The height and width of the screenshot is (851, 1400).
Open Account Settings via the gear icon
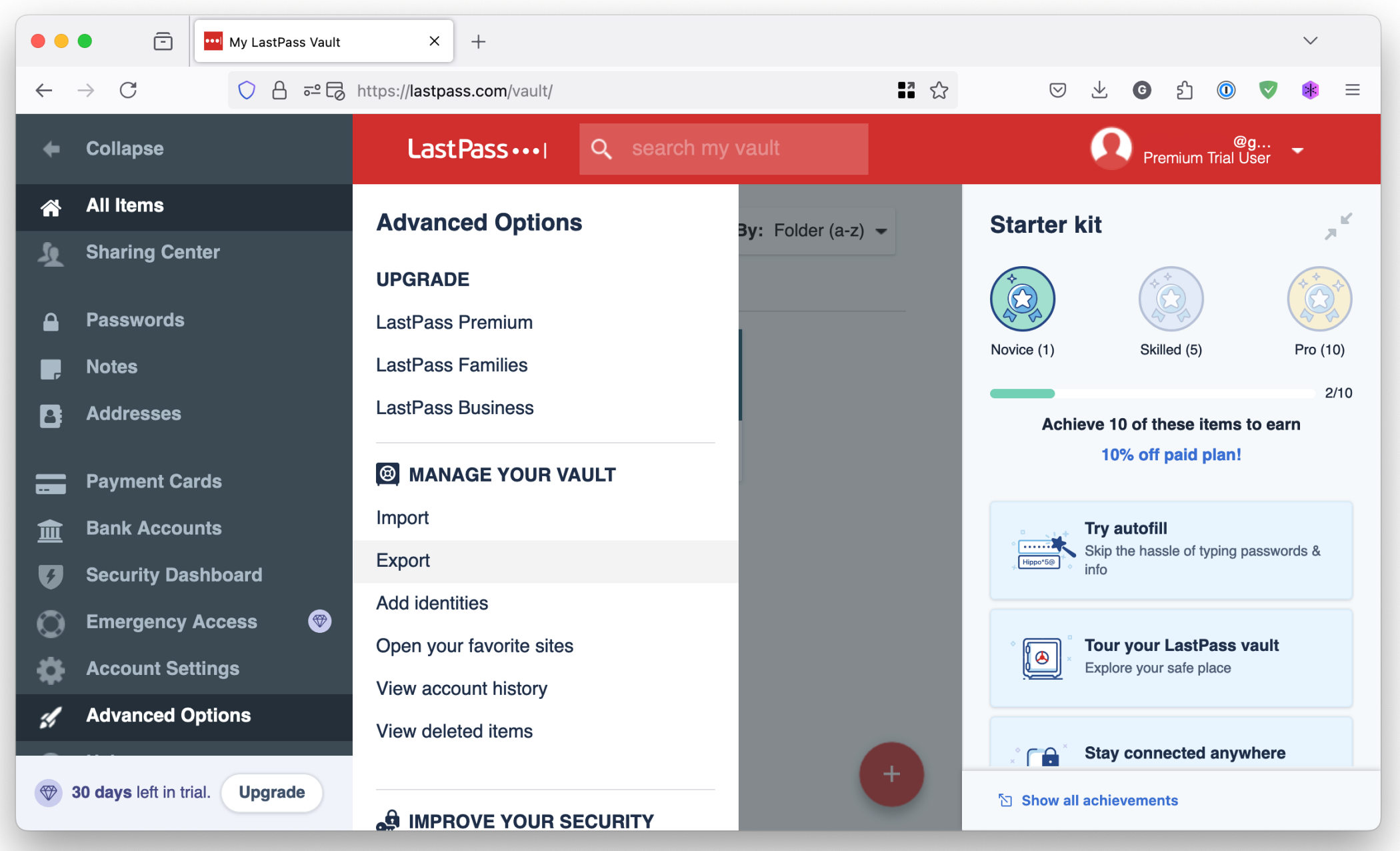click(x=51, y=670)
